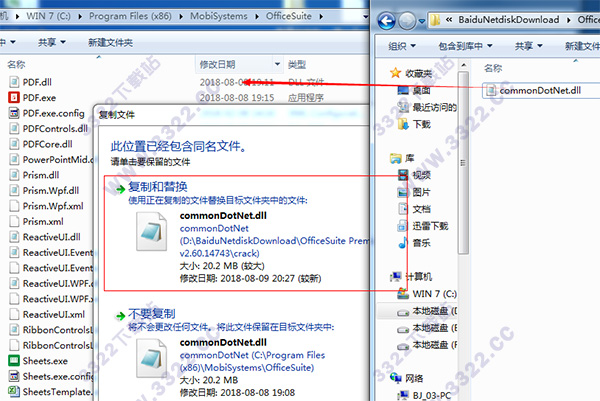600x401 pixels.
Task: Sort by Type (类型) column
Action: (297, 64)
